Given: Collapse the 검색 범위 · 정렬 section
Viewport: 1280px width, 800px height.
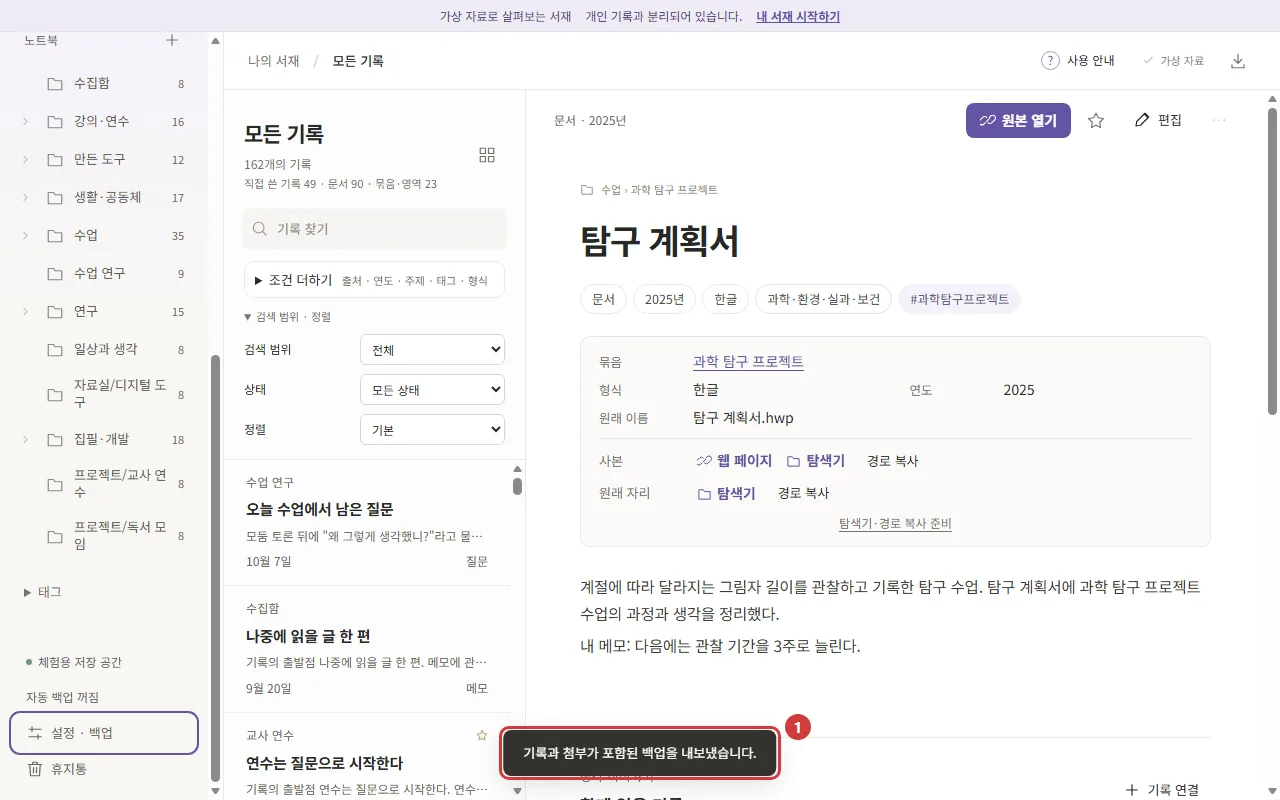Looking at the screenshot, I should pos(287,317).
